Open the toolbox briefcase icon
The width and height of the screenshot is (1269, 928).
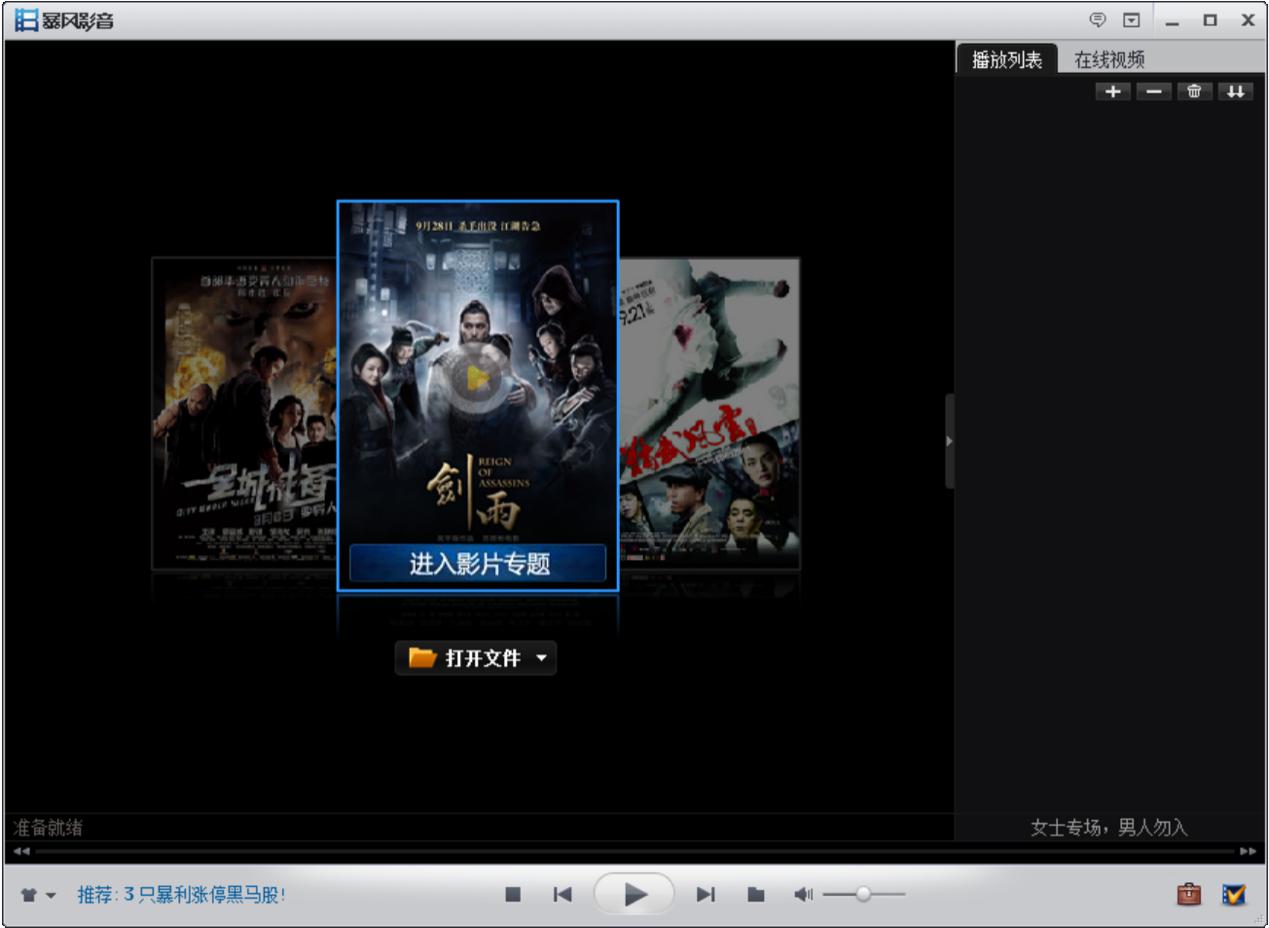pos(1189,894)
